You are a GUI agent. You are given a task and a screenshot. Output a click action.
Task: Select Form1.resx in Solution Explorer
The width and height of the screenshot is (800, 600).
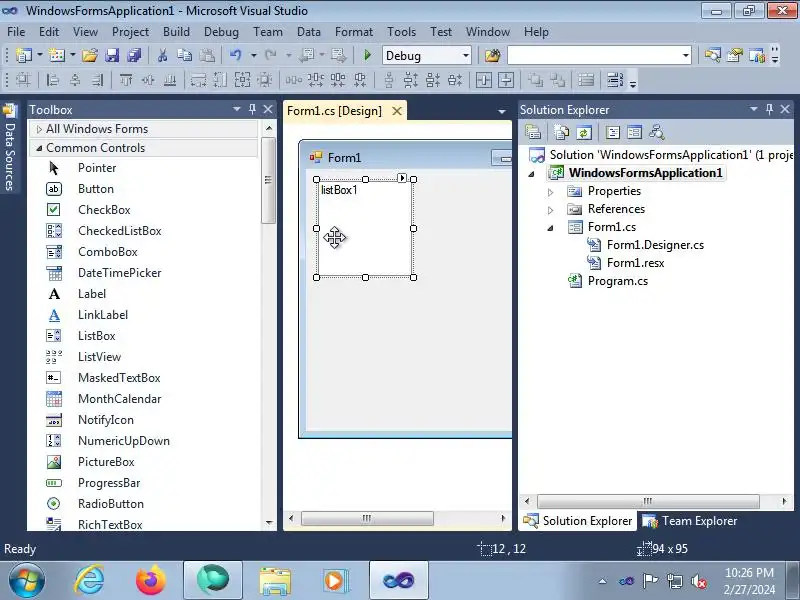[x=635, y=263]
